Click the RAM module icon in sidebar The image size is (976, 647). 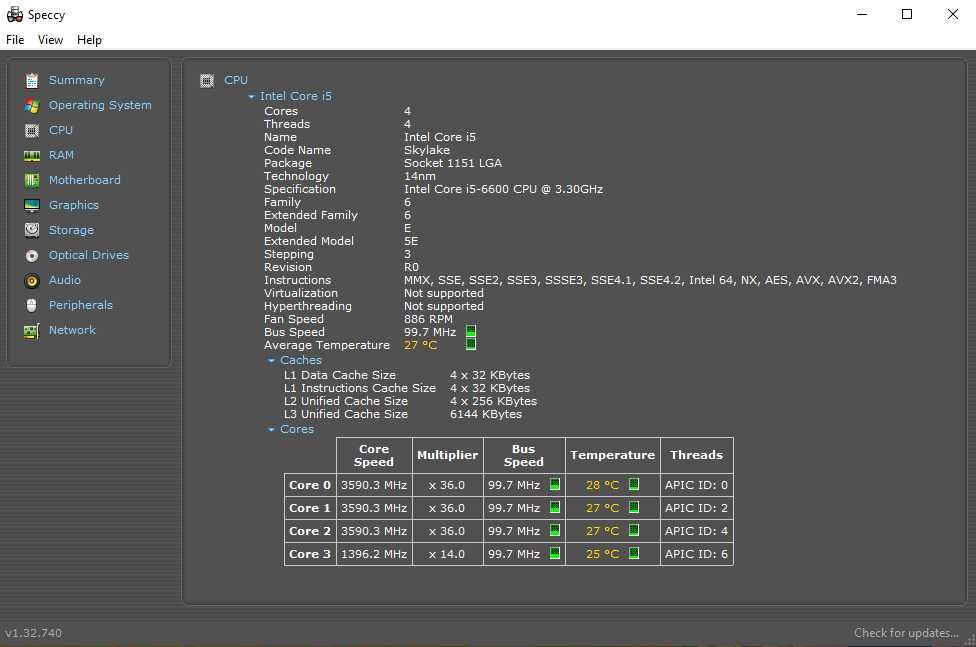[x=32, y=155]
